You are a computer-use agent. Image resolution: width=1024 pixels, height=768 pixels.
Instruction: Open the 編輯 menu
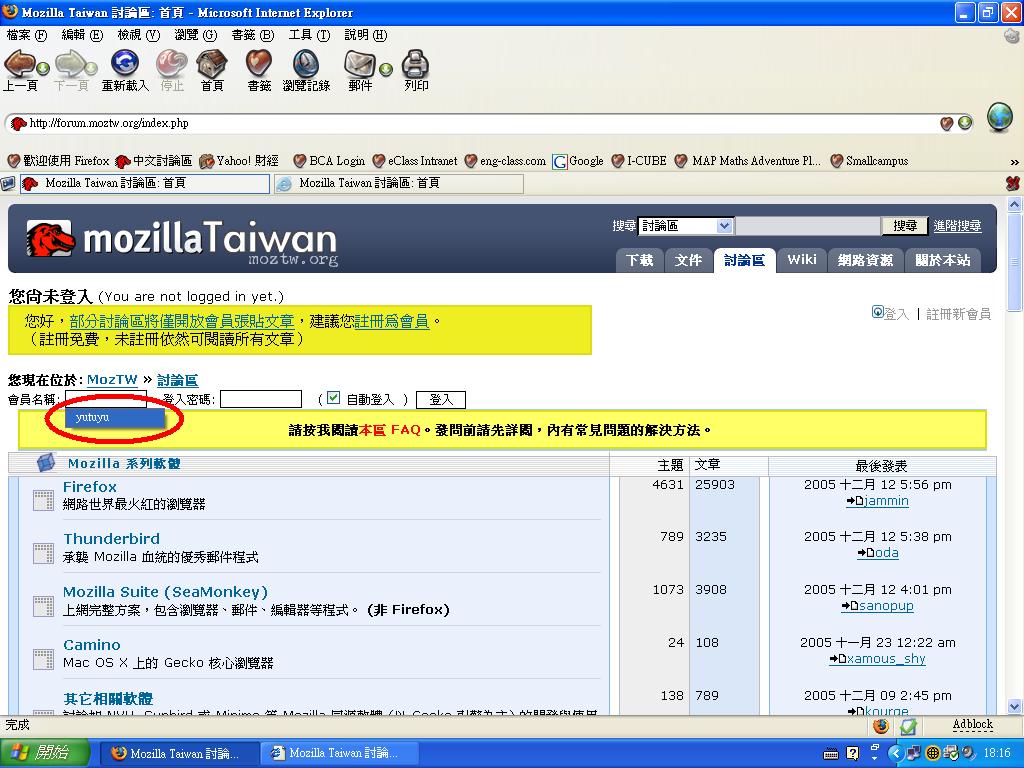click(82, 35)
